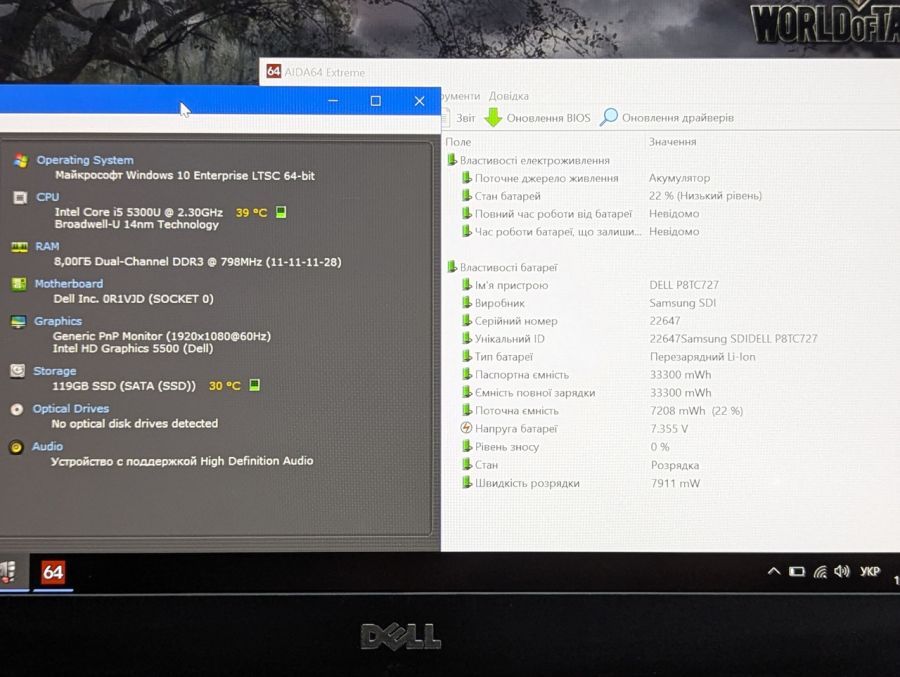Switch the УКР input language indicator
900x677 pixels.
click(x=870, y=571)
